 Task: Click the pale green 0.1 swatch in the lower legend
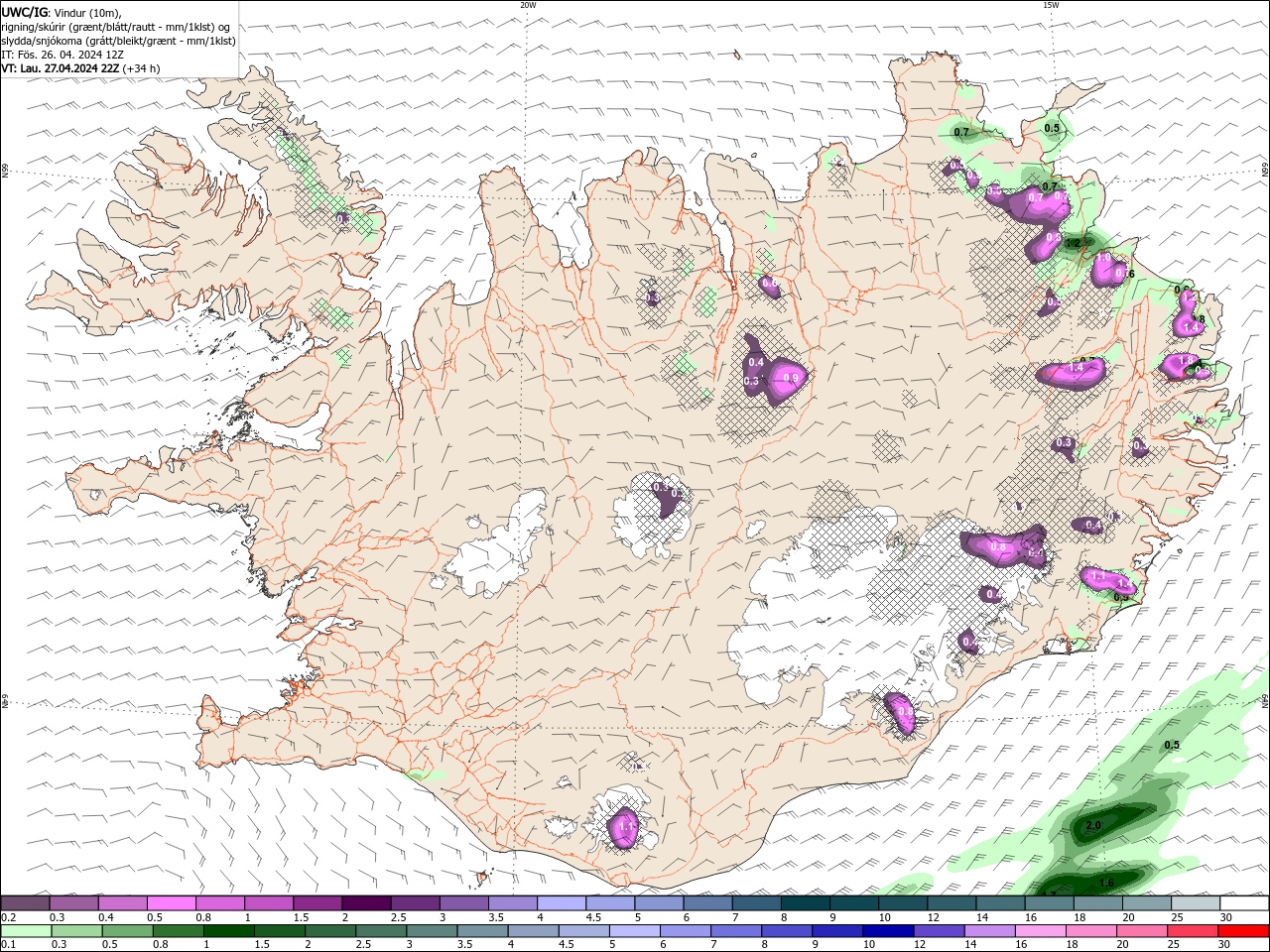click(x=26, y=931)
